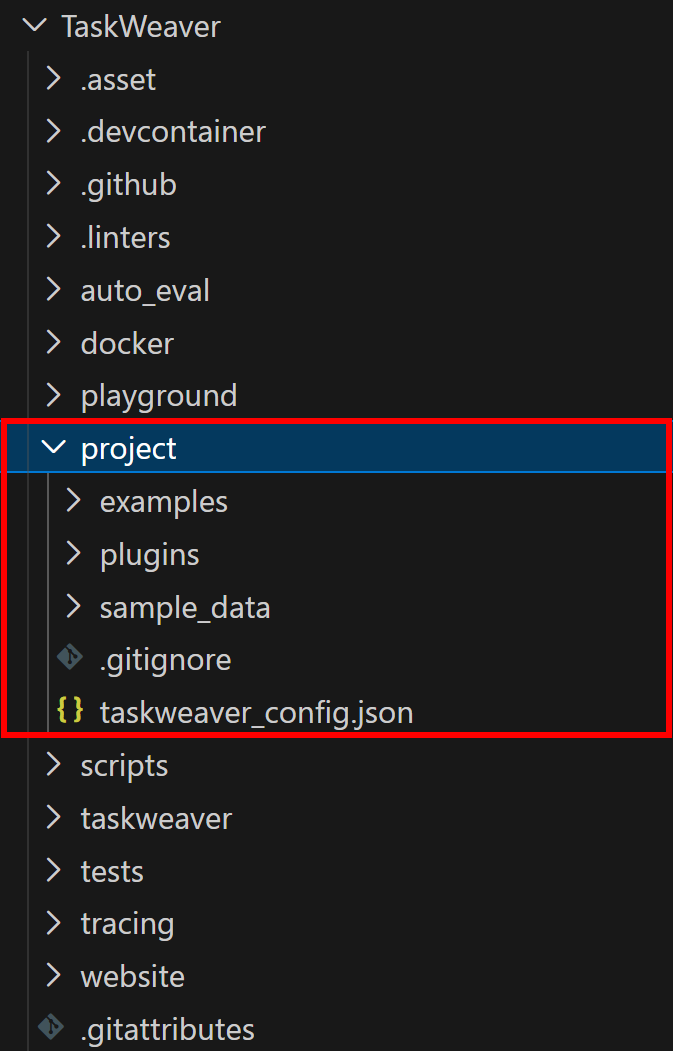The image size is (673, 1051).
Task: Open the website folder
Action: point(132,976)
